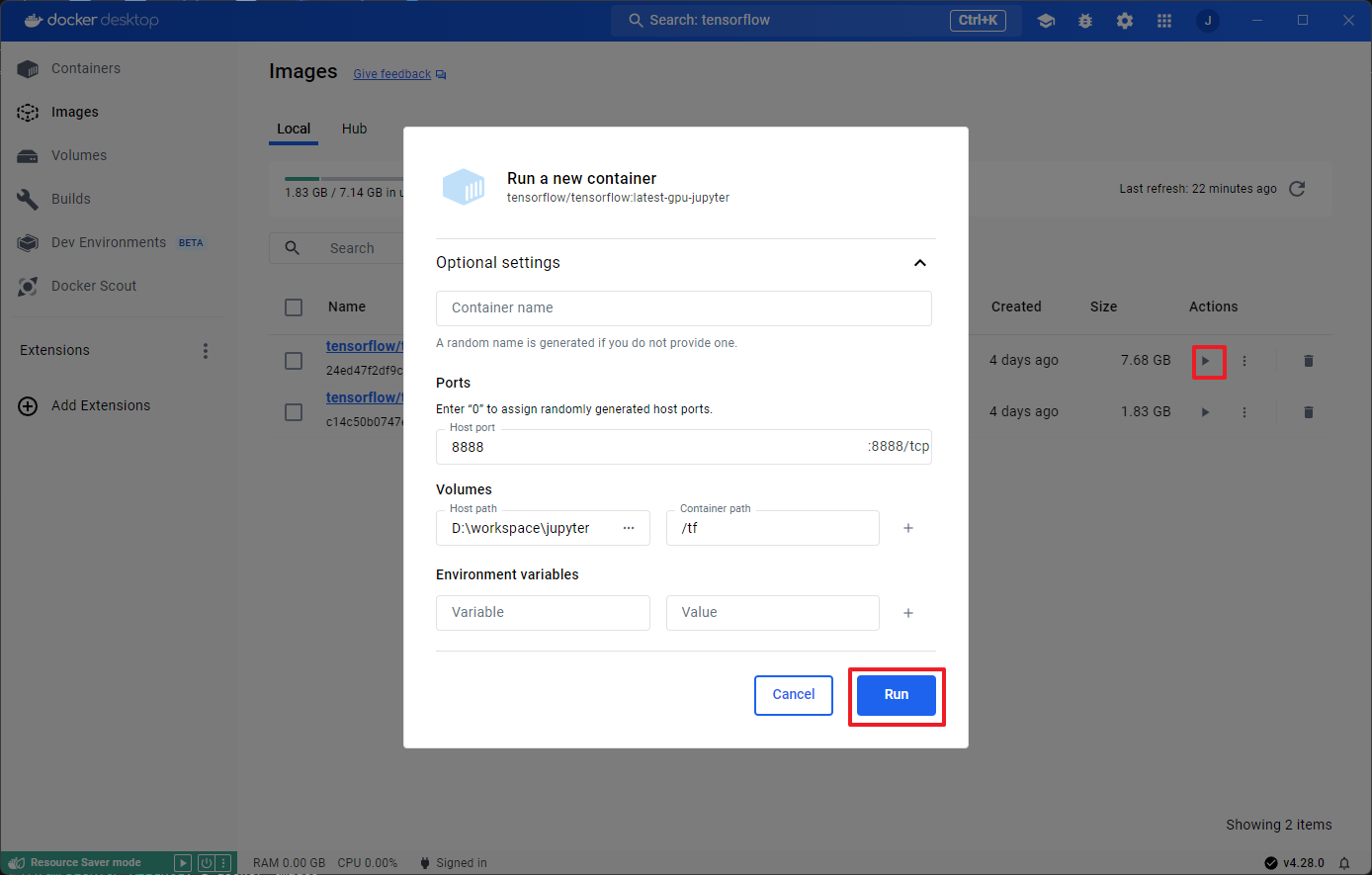The width and height of the screenshot is (1372, 875).
Task: Click the Cancel button
Action: [x=794, y=695]
